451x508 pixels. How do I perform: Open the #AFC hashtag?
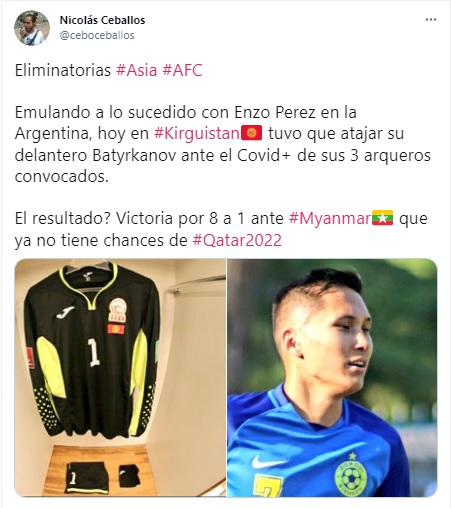point(182,70)
